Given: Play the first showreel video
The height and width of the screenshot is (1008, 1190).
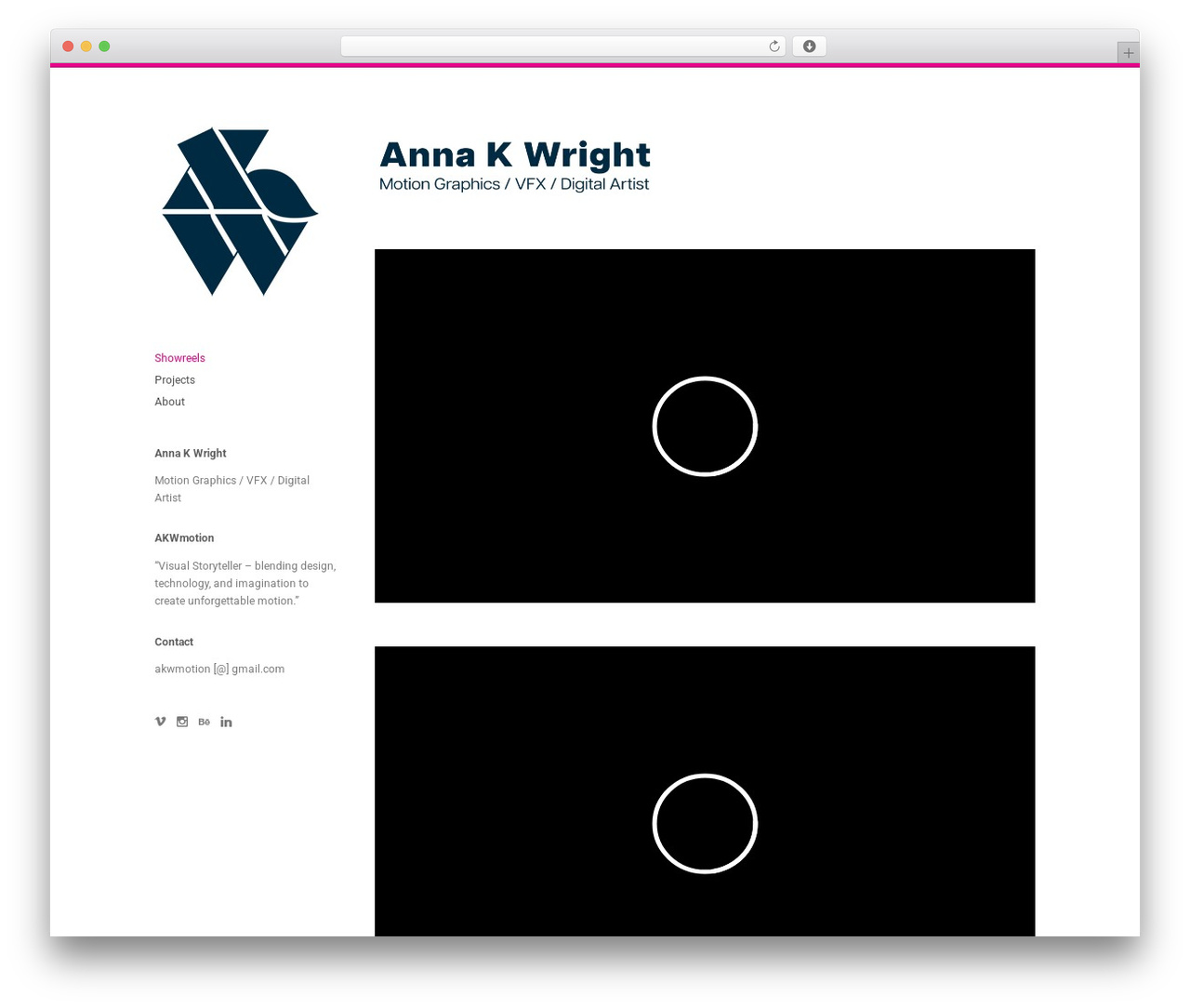Looking at the screenshot, I should click(705, 426).
